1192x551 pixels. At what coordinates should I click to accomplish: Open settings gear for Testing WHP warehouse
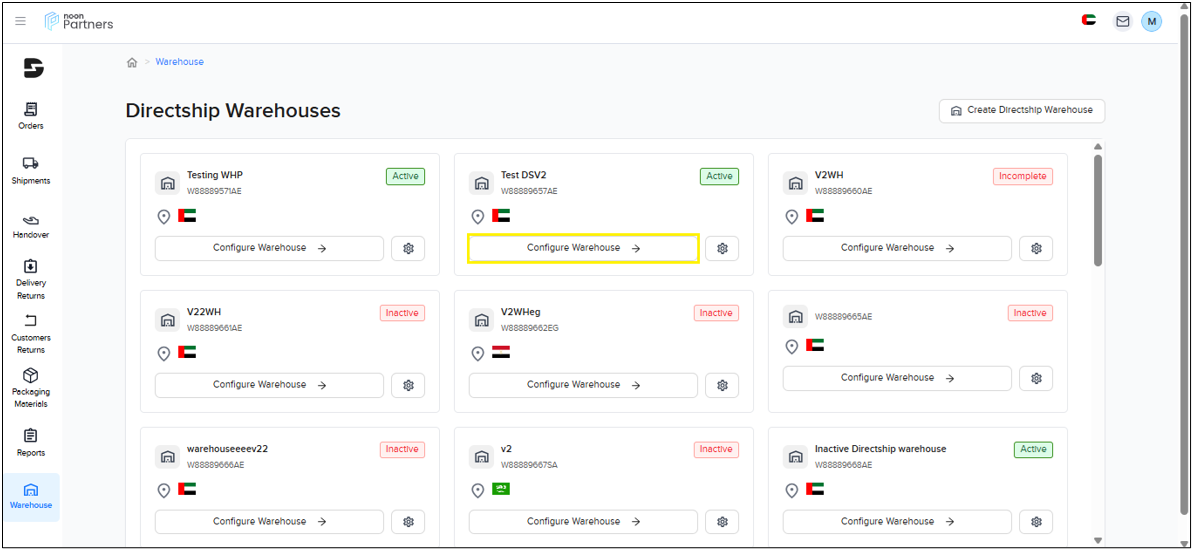coord(408,248)
